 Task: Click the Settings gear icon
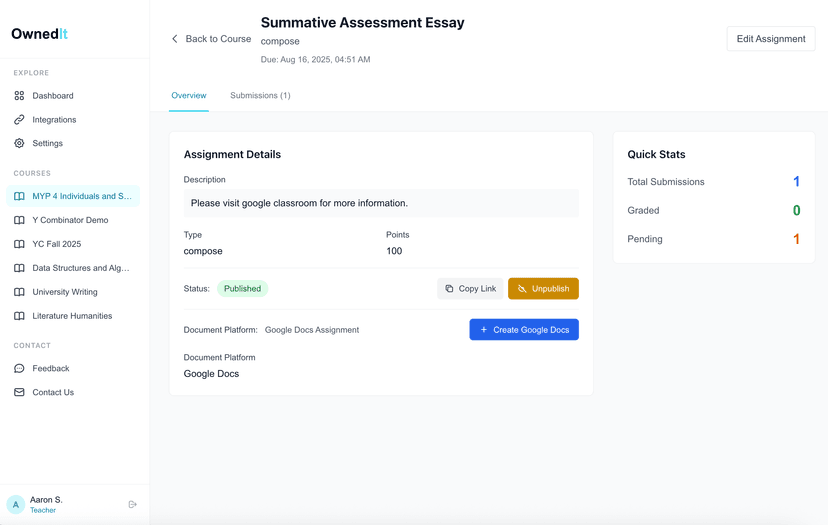point(19,143)
